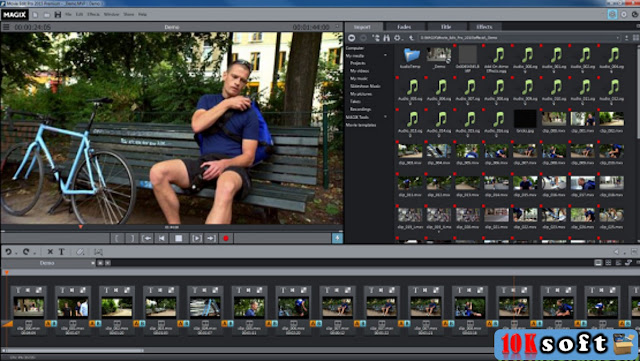Switch to the Import tab

click(362, 27)
